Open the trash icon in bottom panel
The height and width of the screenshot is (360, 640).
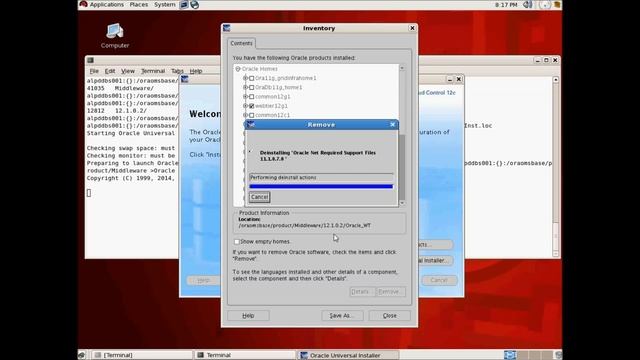(x=558, y=355)
